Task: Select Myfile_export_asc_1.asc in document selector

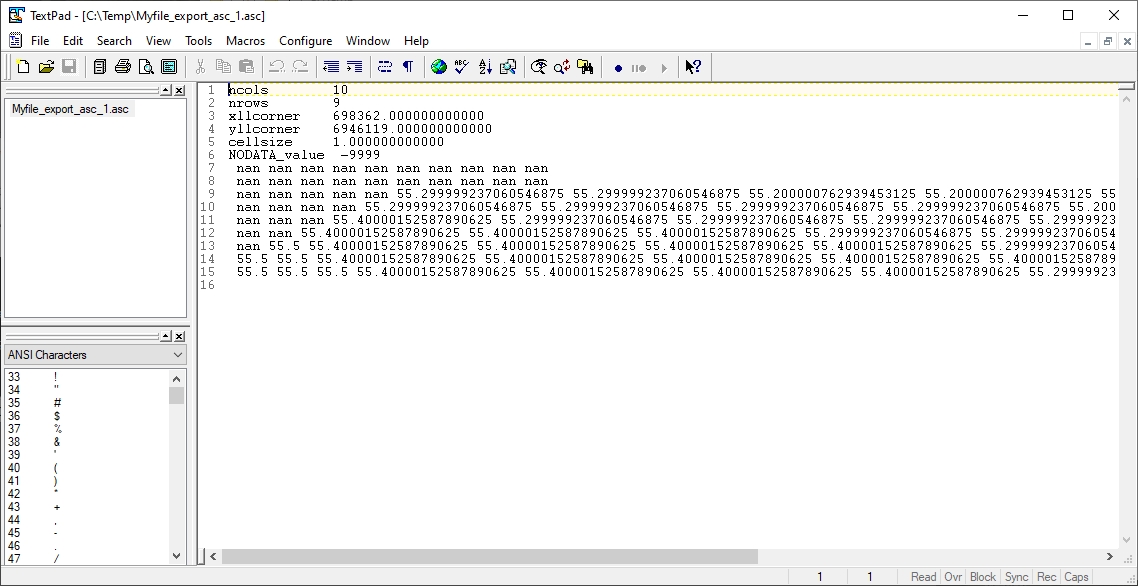Action: tap(70, 109)
